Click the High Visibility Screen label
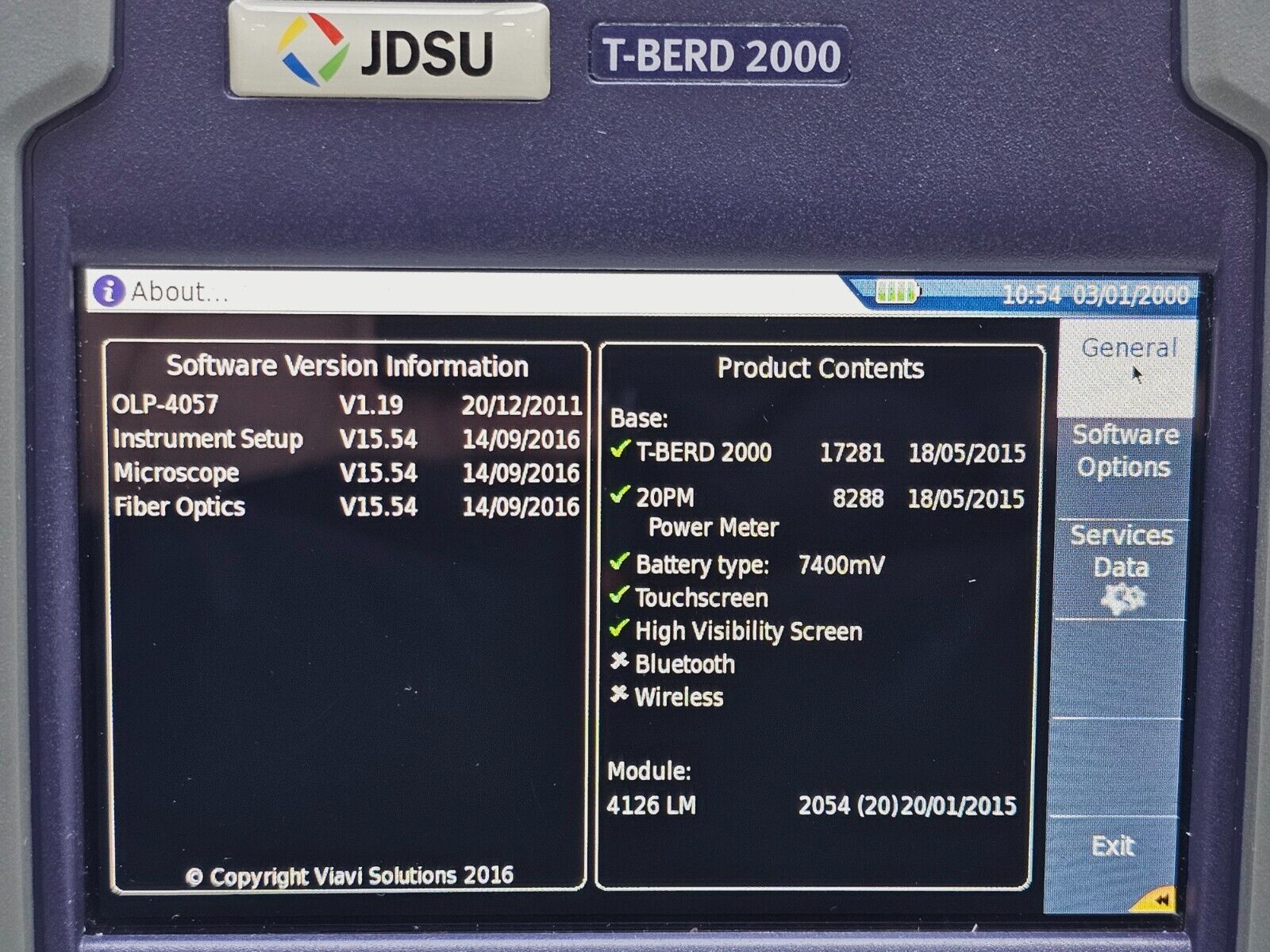The image size is (1270, 952). click(x=749, y=632)
